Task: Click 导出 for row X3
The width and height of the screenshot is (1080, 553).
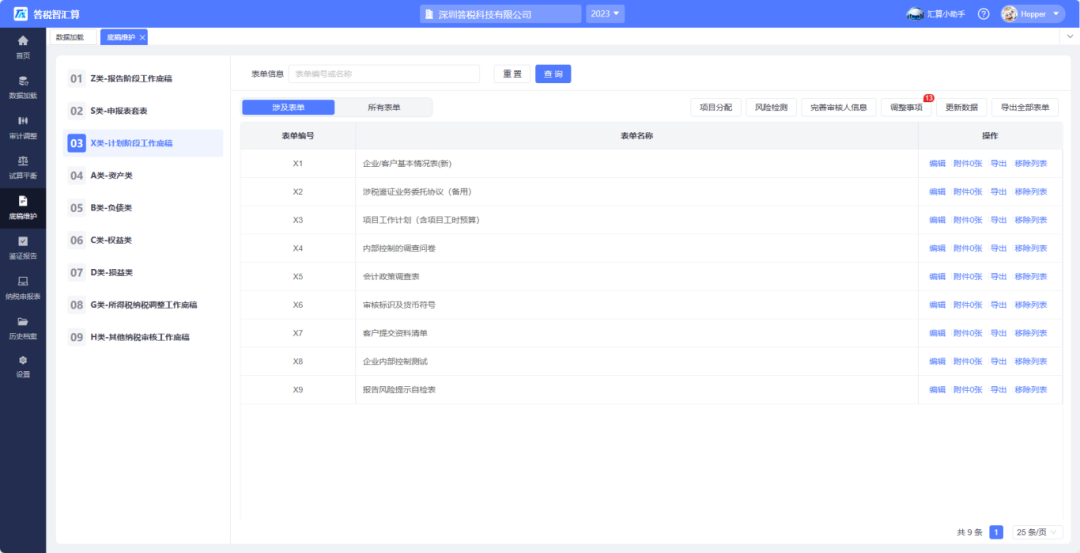Action: [998, 220]
